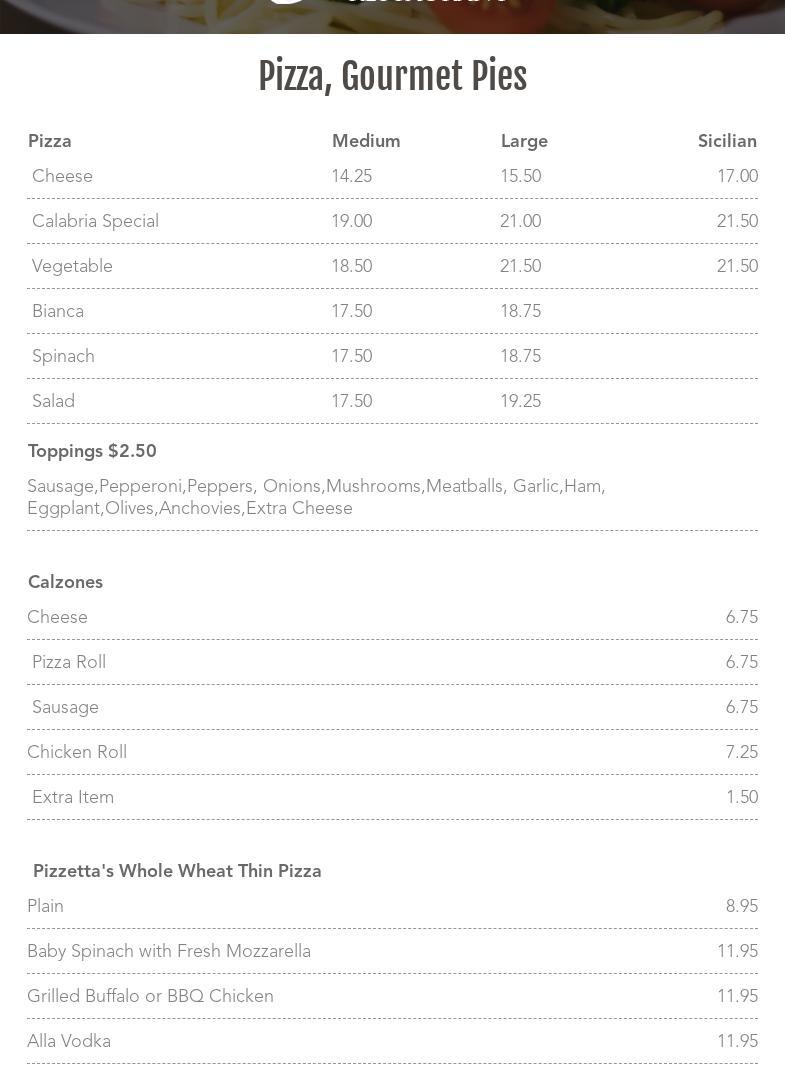Screen dimensions: 785x1088
Task: Select the Medium column header
Action: [366, 141]
